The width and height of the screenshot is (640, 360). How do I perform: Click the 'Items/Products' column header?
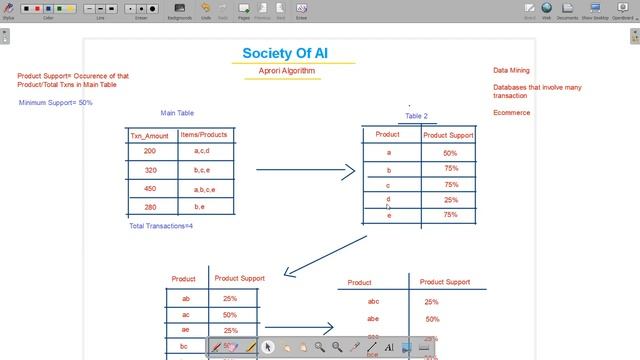(x=204, y=135)
